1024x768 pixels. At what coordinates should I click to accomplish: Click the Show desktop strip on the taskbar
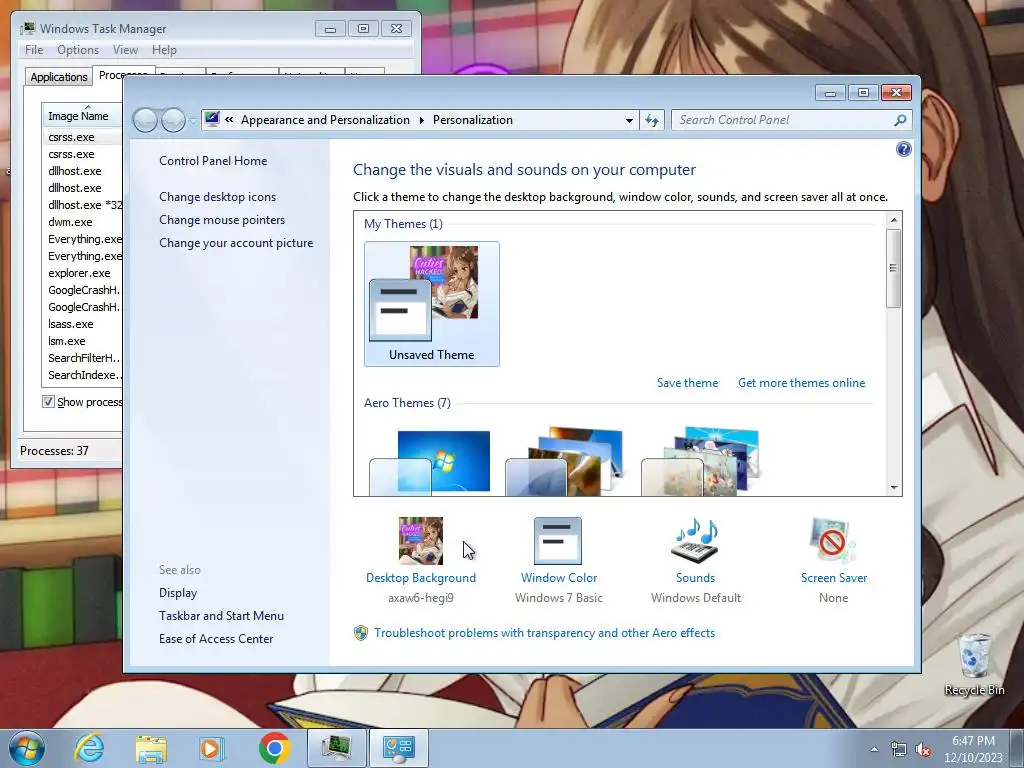(x=1019, y=748)
